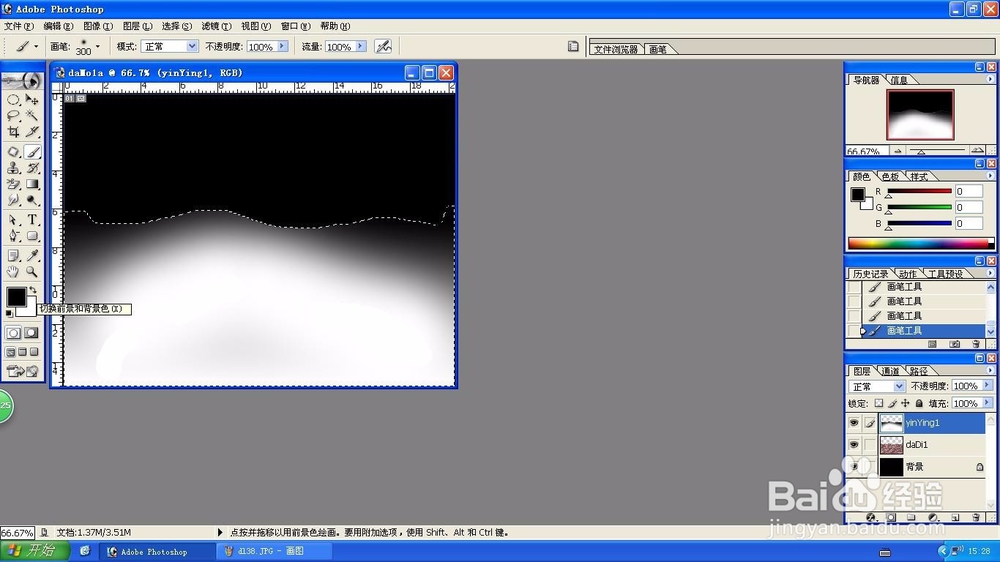This screenshot has height=562, width=1000.
Task: Switch to the 通道 tab
Action: 890,371
